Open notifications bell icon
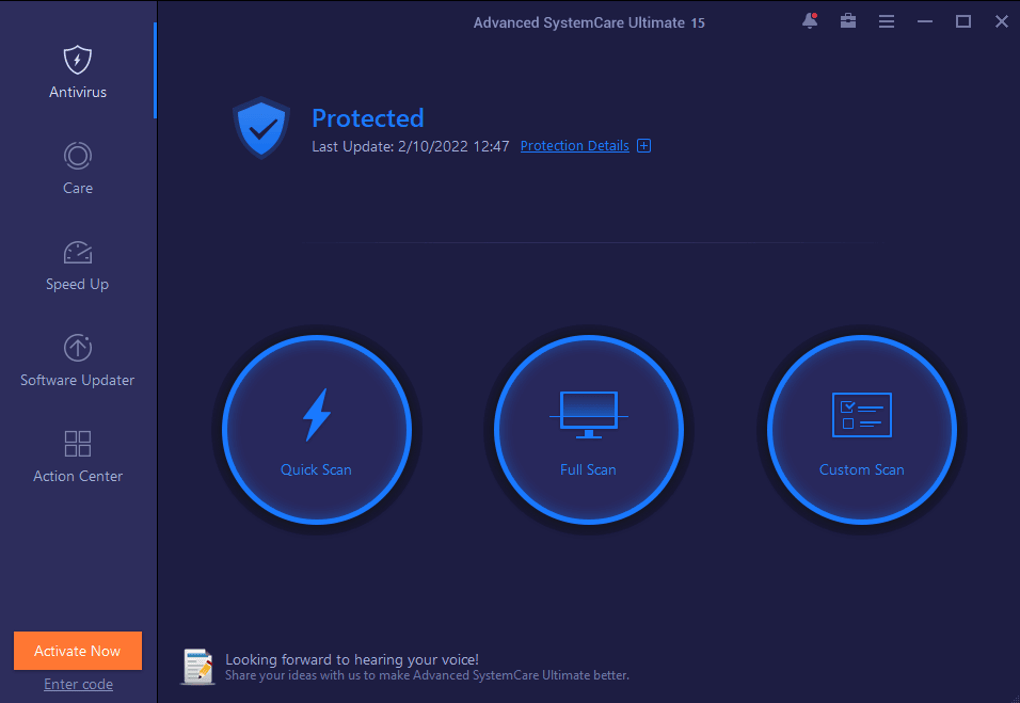Viewport: 1020px width, 703px height. [810, 21]
